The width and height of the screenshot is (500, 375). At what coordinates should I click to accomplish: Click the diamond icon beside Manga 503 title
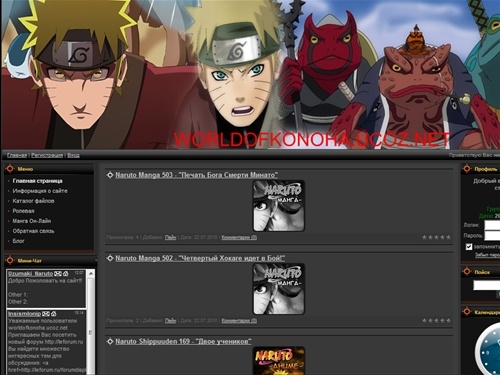(110, 175)
